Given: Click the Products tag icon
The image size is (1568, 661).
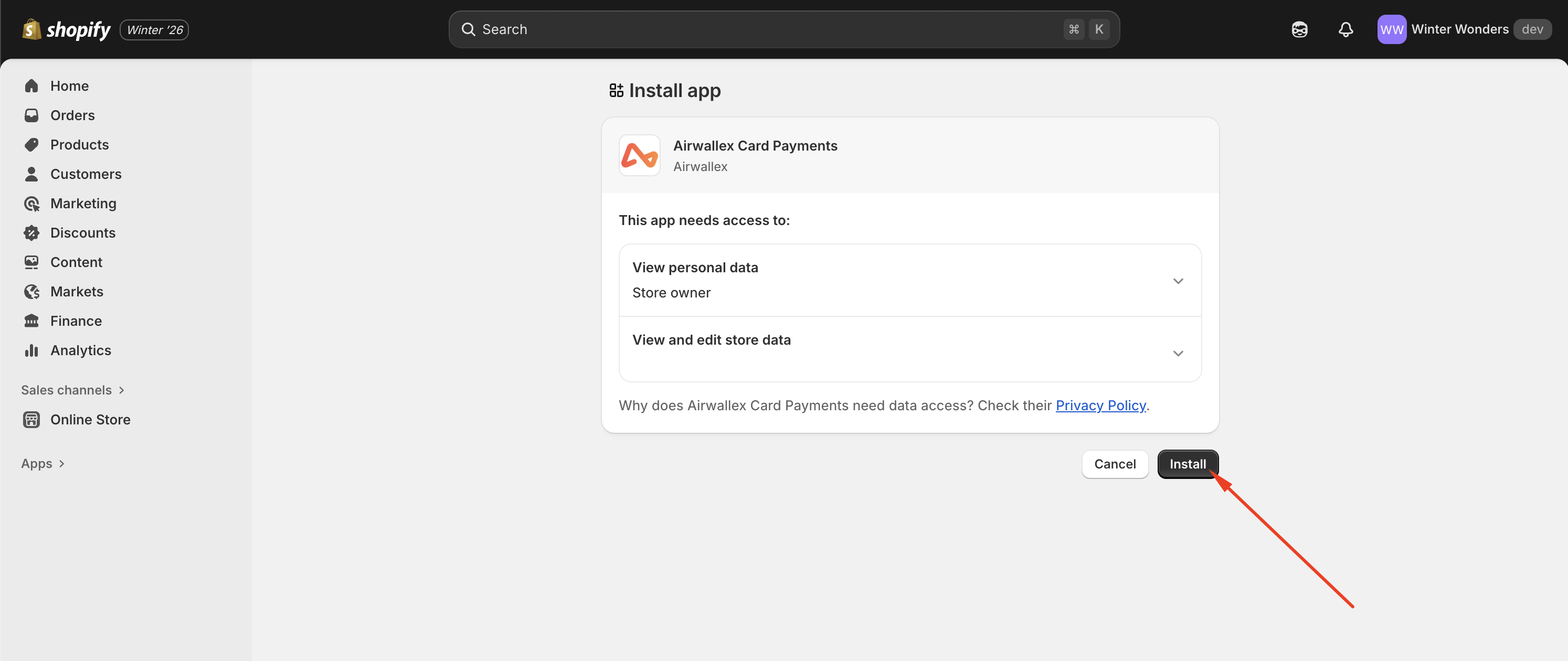Looking at the screenshot, I should coord(31,144).
